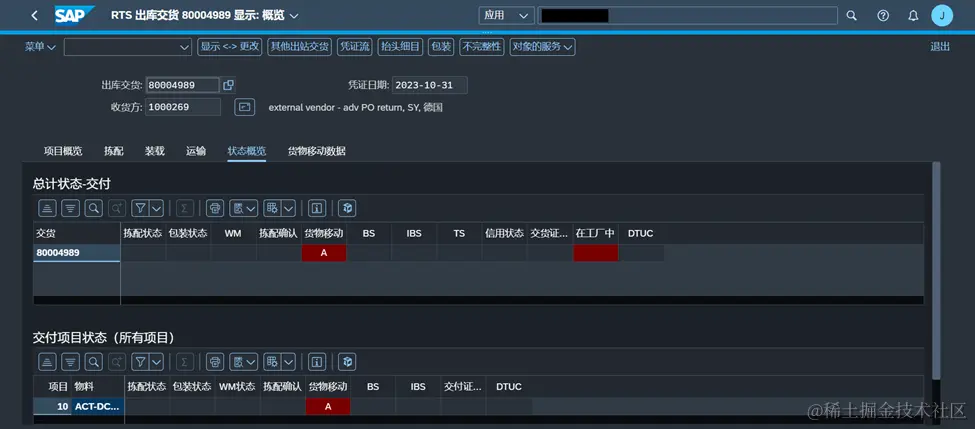Click the 显示 <-> 更改 button
Viewport: 975px width, 429px height.
[229, 47]
